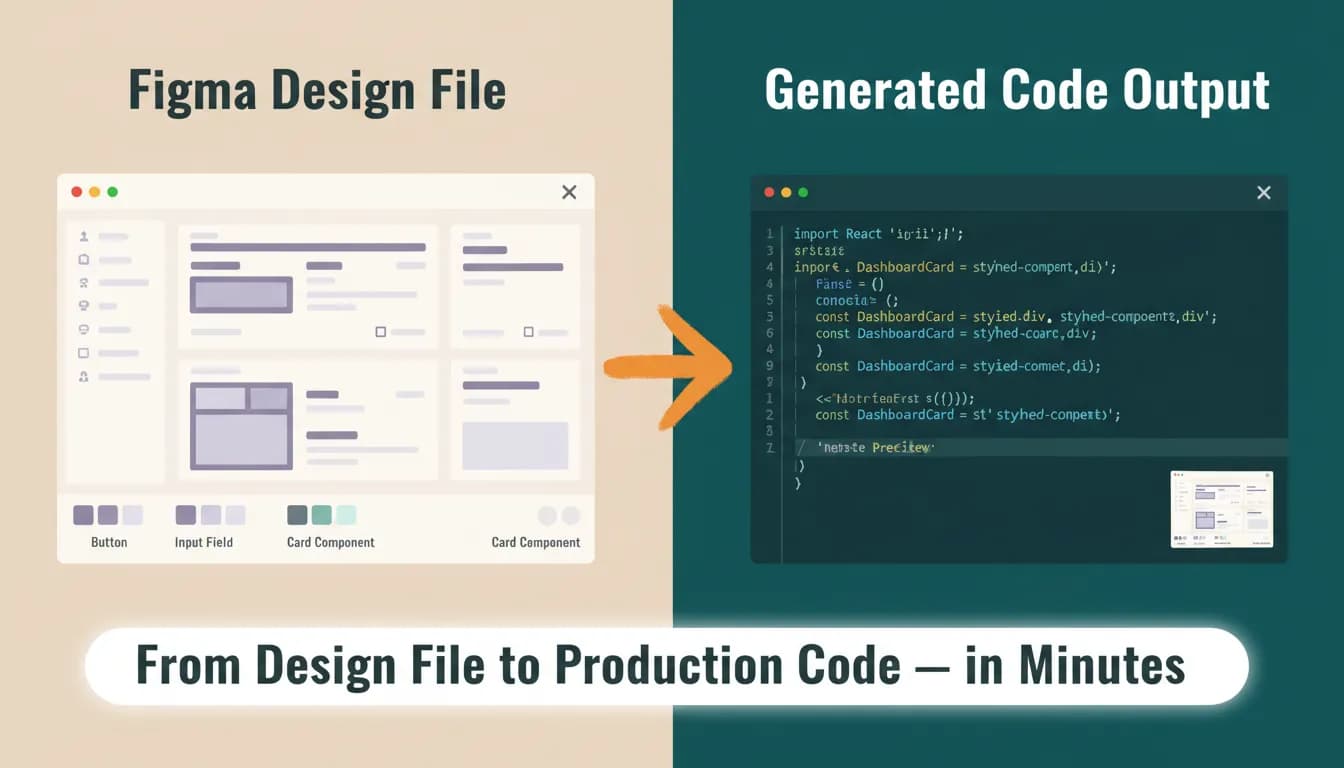Click the yellow dot in the code editor title bar

786,192
